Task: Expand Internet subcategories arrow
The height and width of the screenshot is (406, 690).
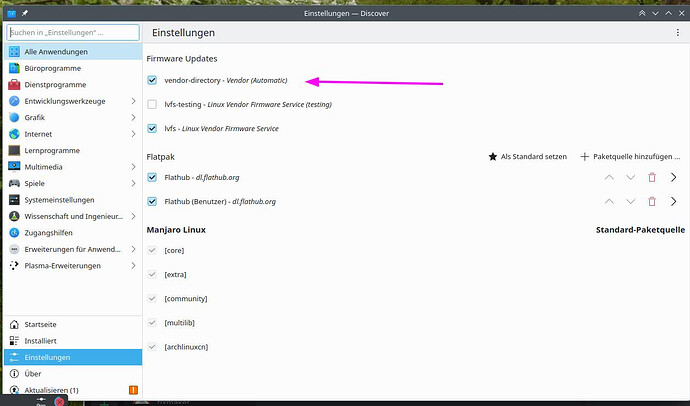Action: pyautogui.click(x=133, y=134)
